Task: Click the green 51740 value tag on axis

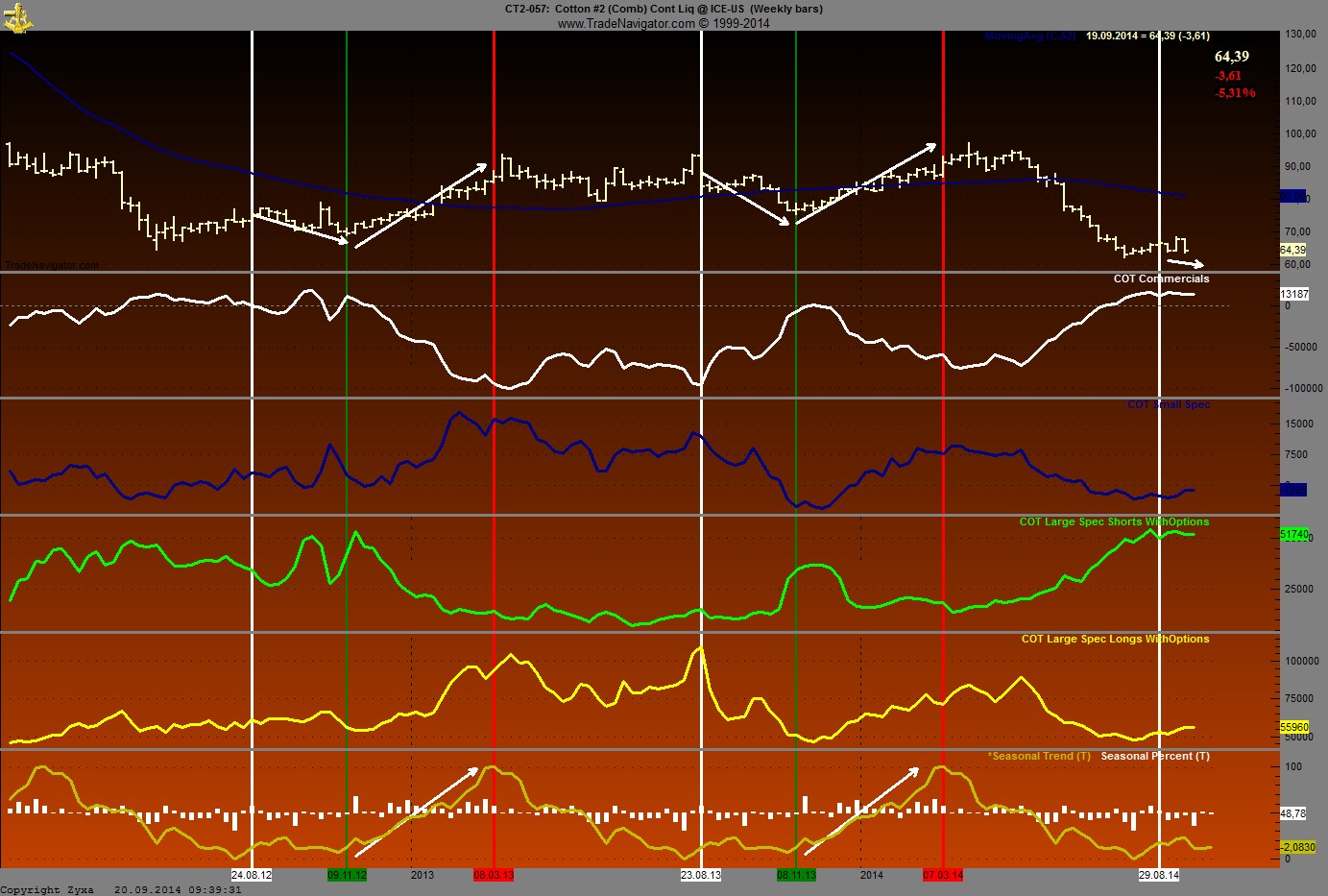Action: click(x=1294, y=534)
